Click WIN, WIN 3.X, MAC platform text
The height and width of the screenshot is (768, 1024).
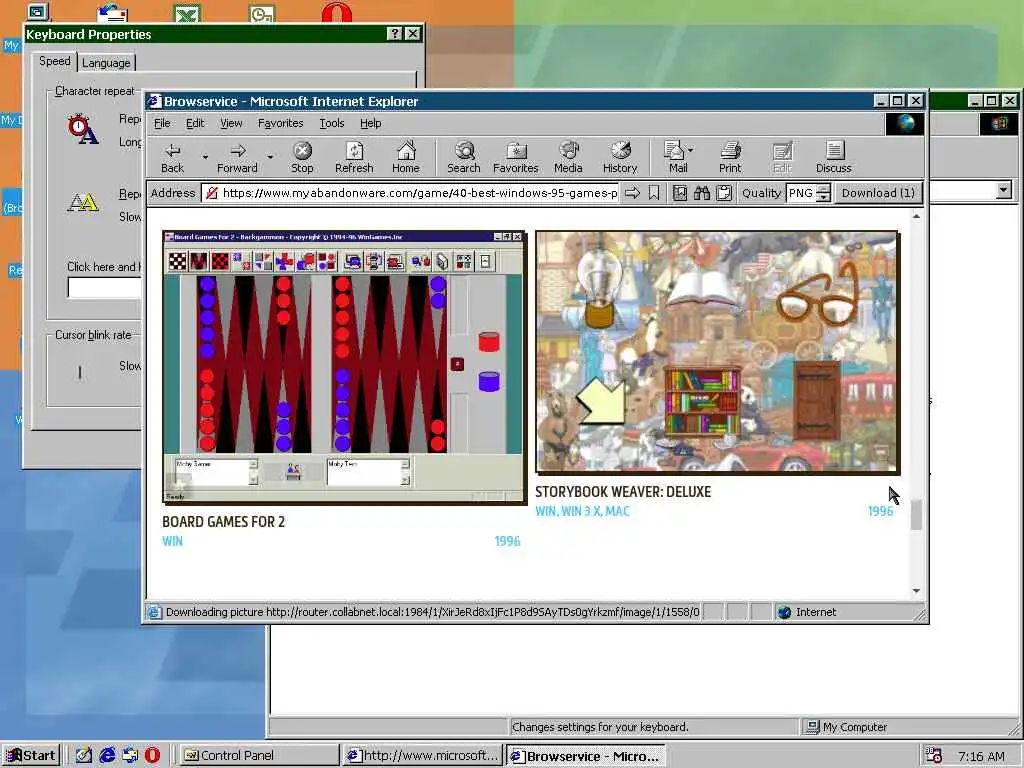pos(583,511)
